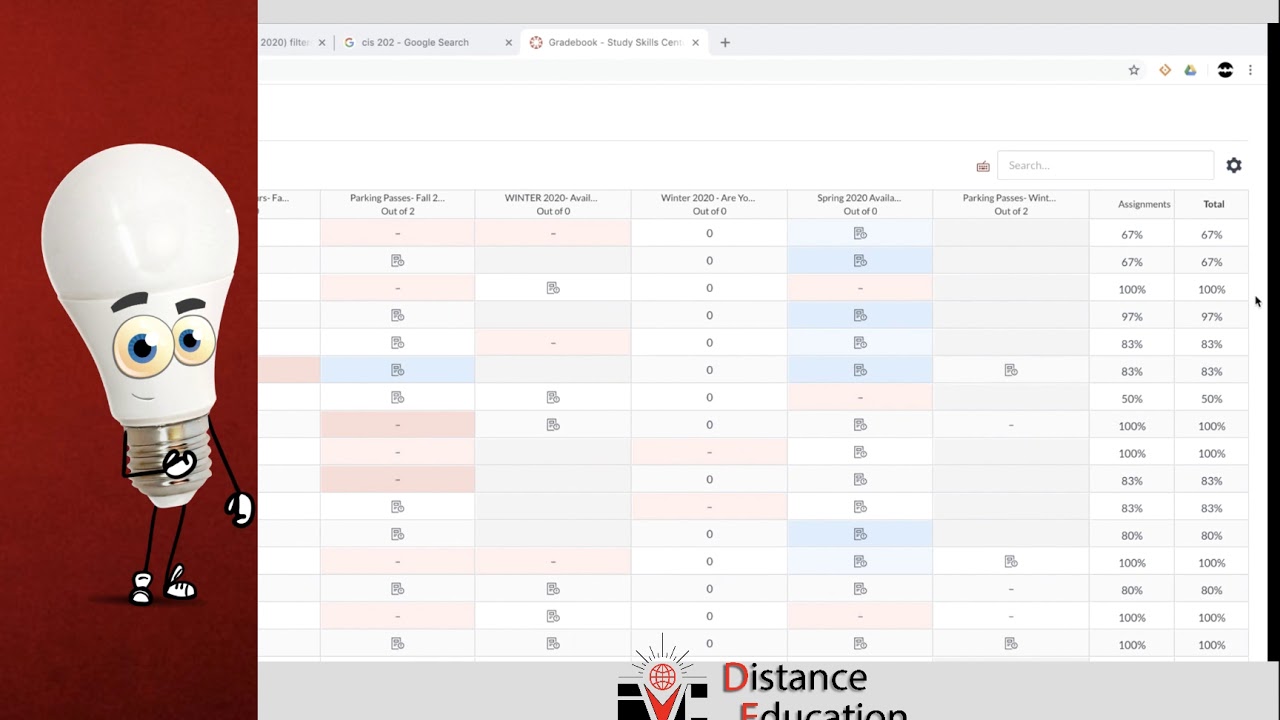This screenshot has width=1280, height=720.
Task: Close the 'Gradebook - Study Skills' tab
Action: point(695,42)
